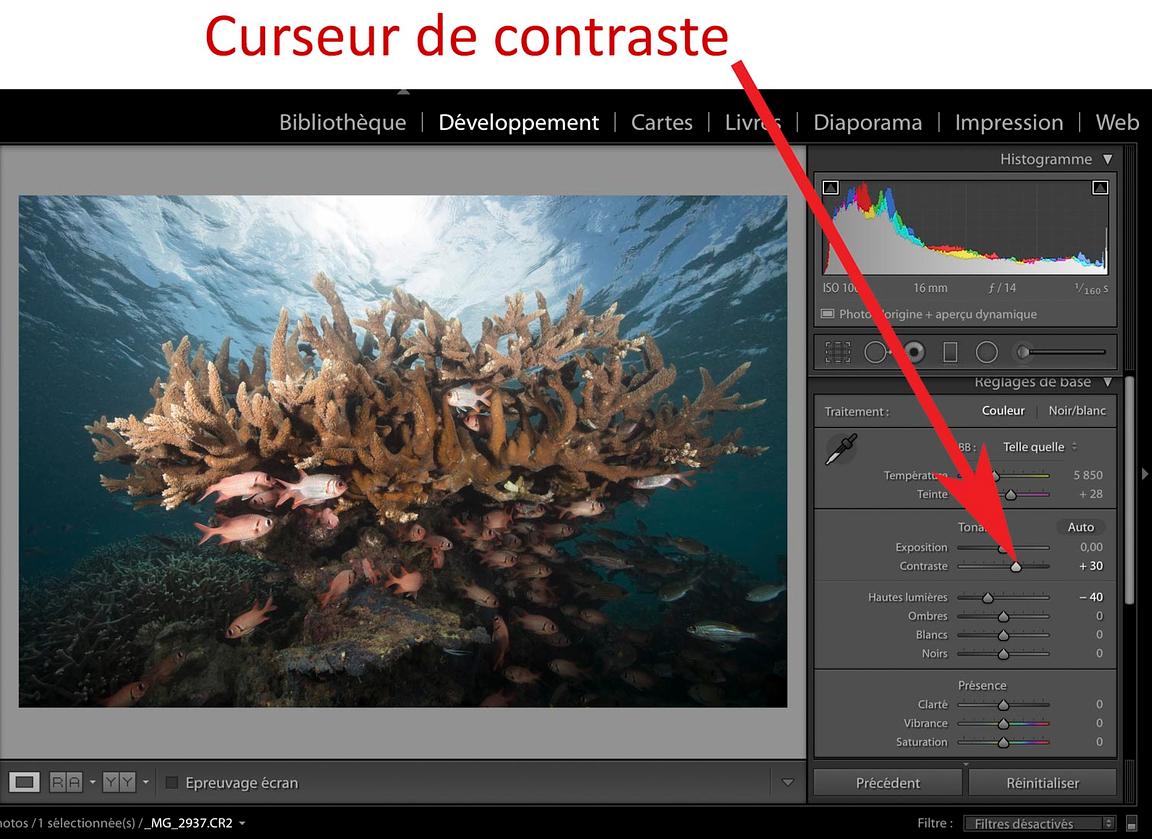
Task: Toggle original photo plus smart preview icon
Action: [x=827, y=314]
